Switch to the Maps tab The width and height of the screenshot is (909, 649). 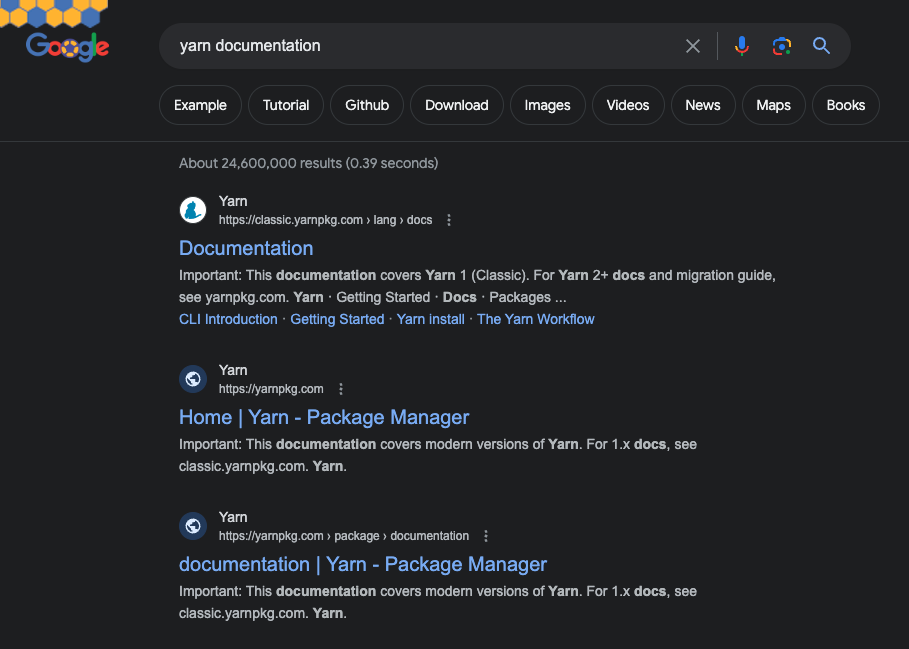click(x=773, y=105)
